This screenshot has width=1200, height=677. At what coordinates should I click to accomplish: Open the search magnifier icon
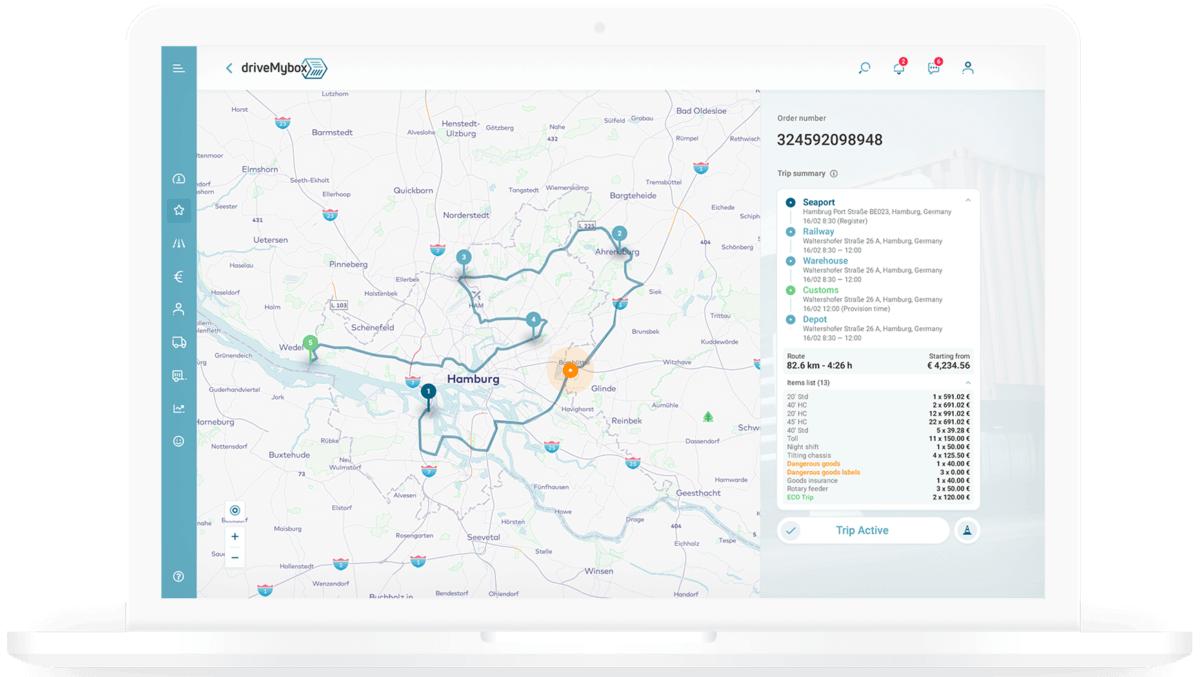tap(864, 68)
